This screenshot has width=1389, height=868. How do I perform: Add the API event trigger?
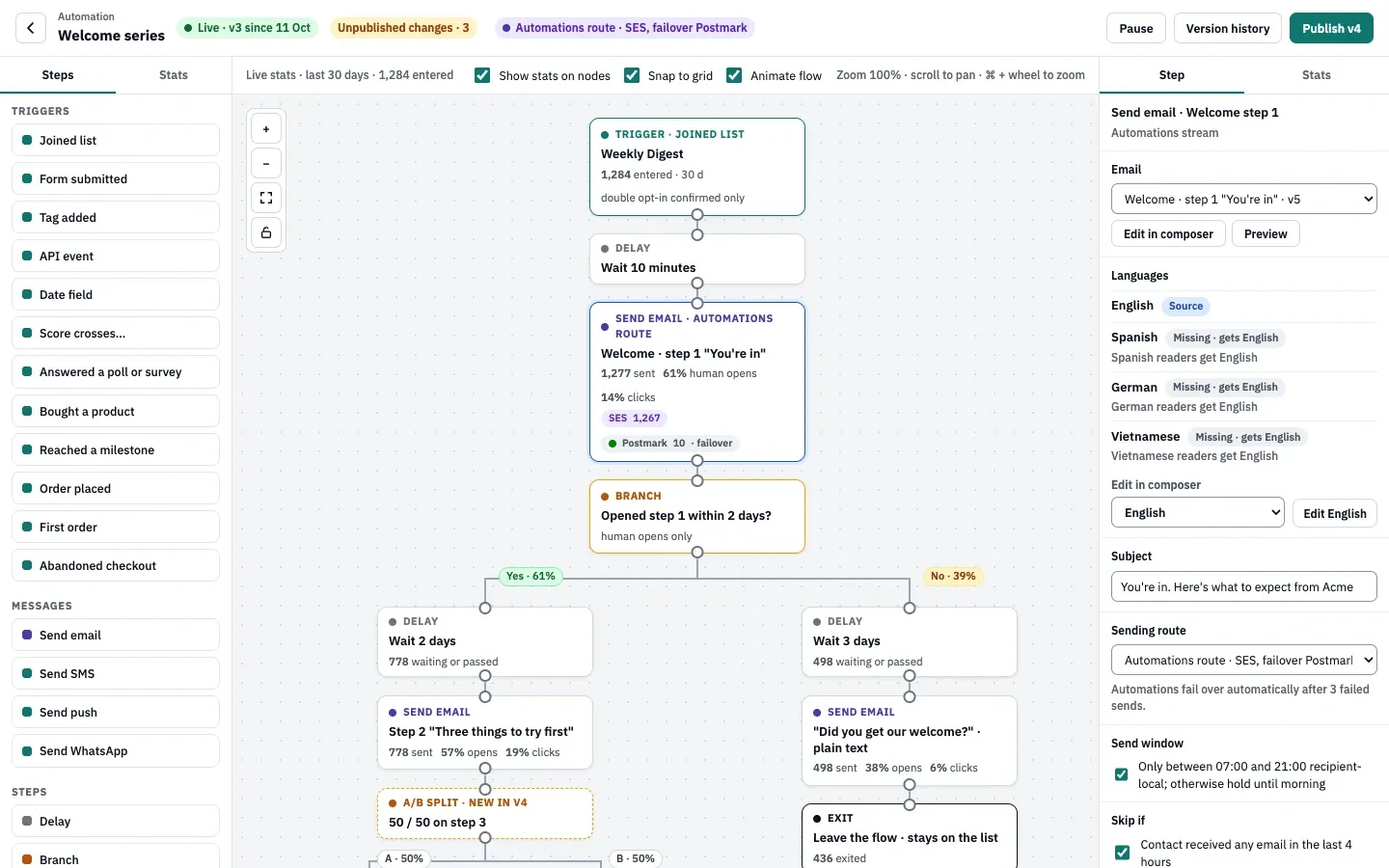click(116, 256)
